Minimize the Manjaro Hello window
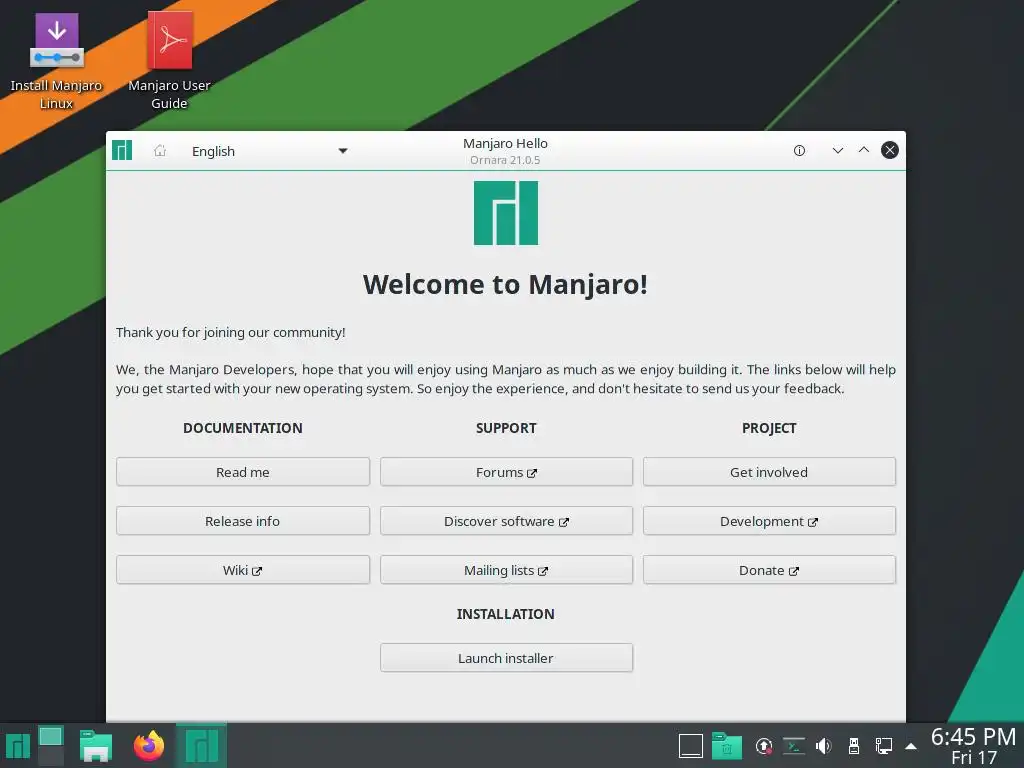Image resolution: width=1024 pixels, height=768 pixels. 838,151
